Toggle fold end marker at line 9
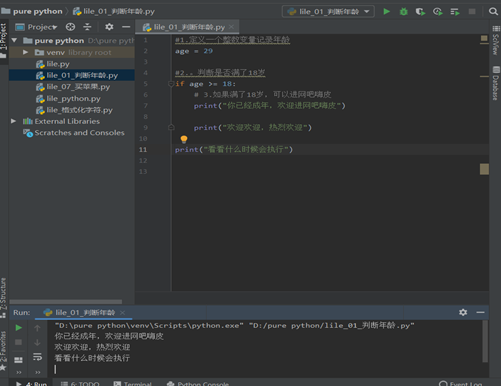Screen dimensions: 501x386 171,127
